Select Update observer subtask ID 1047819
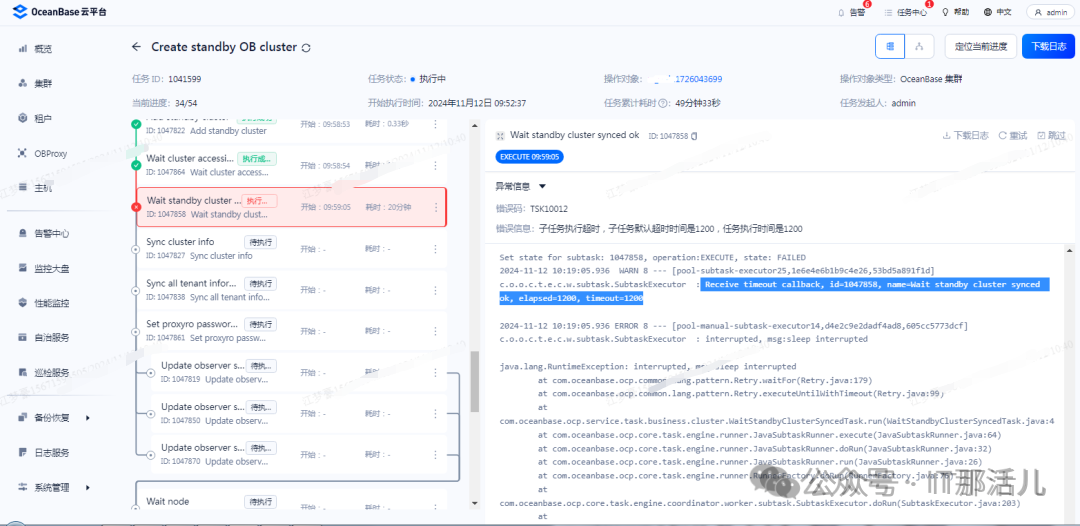This screenshot has height=526, width=1080. 299,372
